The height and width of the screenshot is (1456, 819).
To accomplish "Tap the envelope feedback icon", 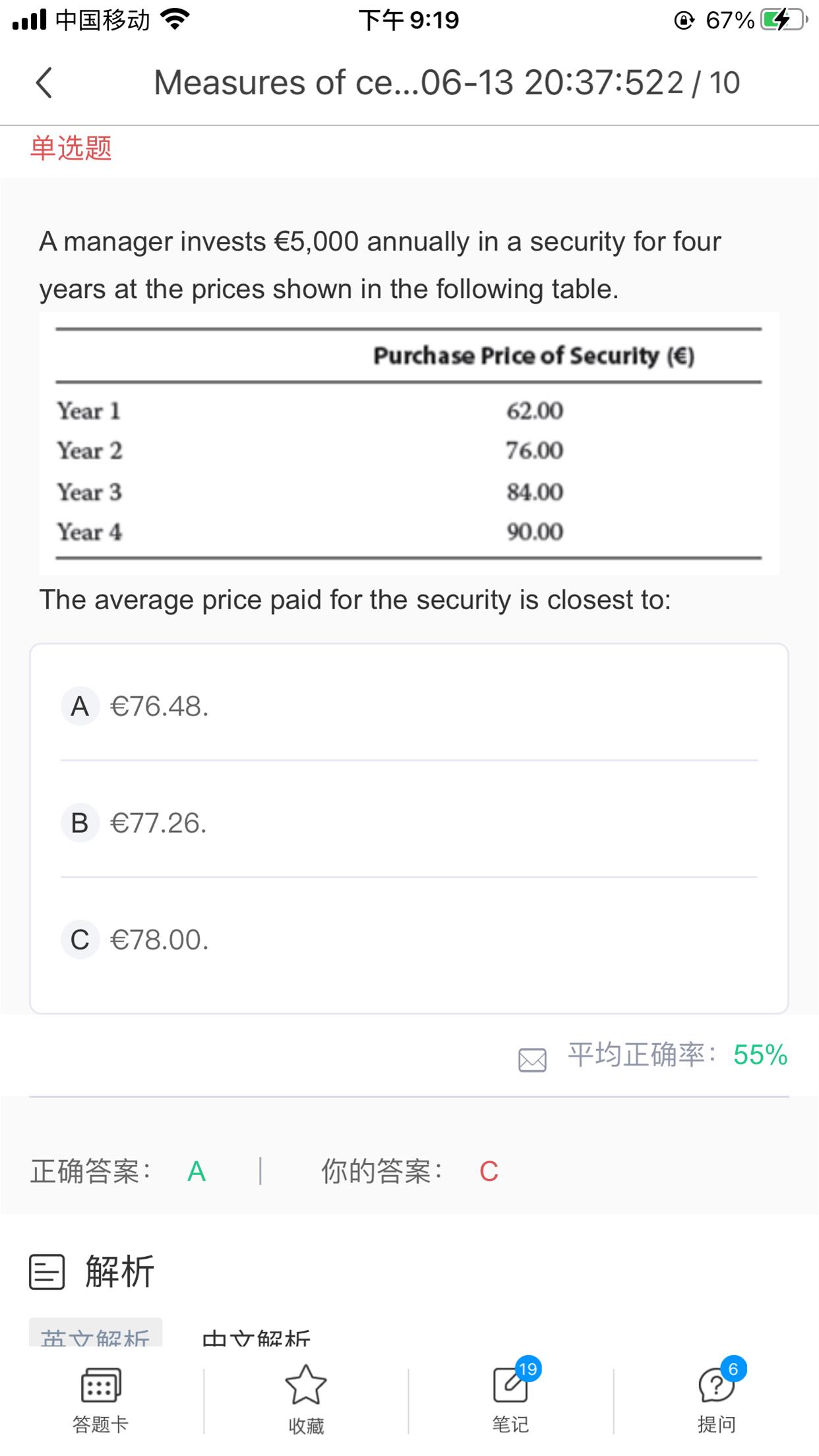I will (532, 1060).
